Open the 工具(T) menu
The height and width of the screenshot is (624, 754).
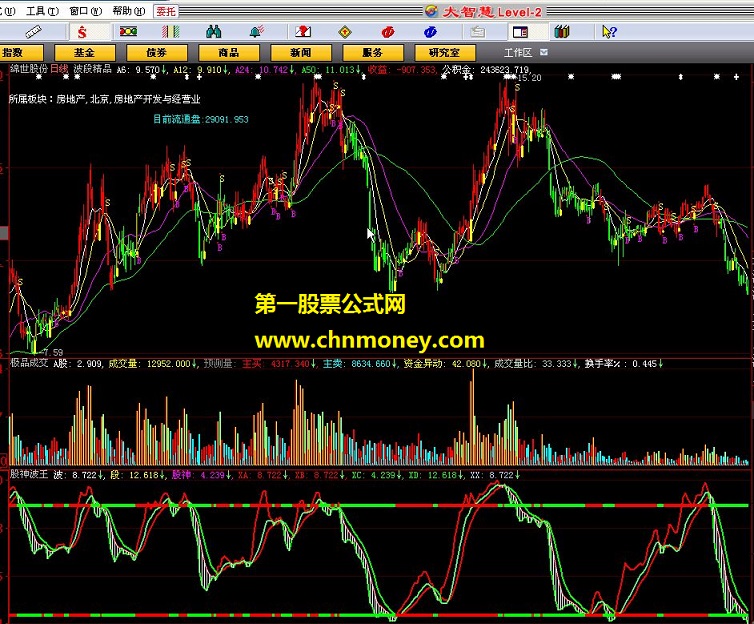42,11
